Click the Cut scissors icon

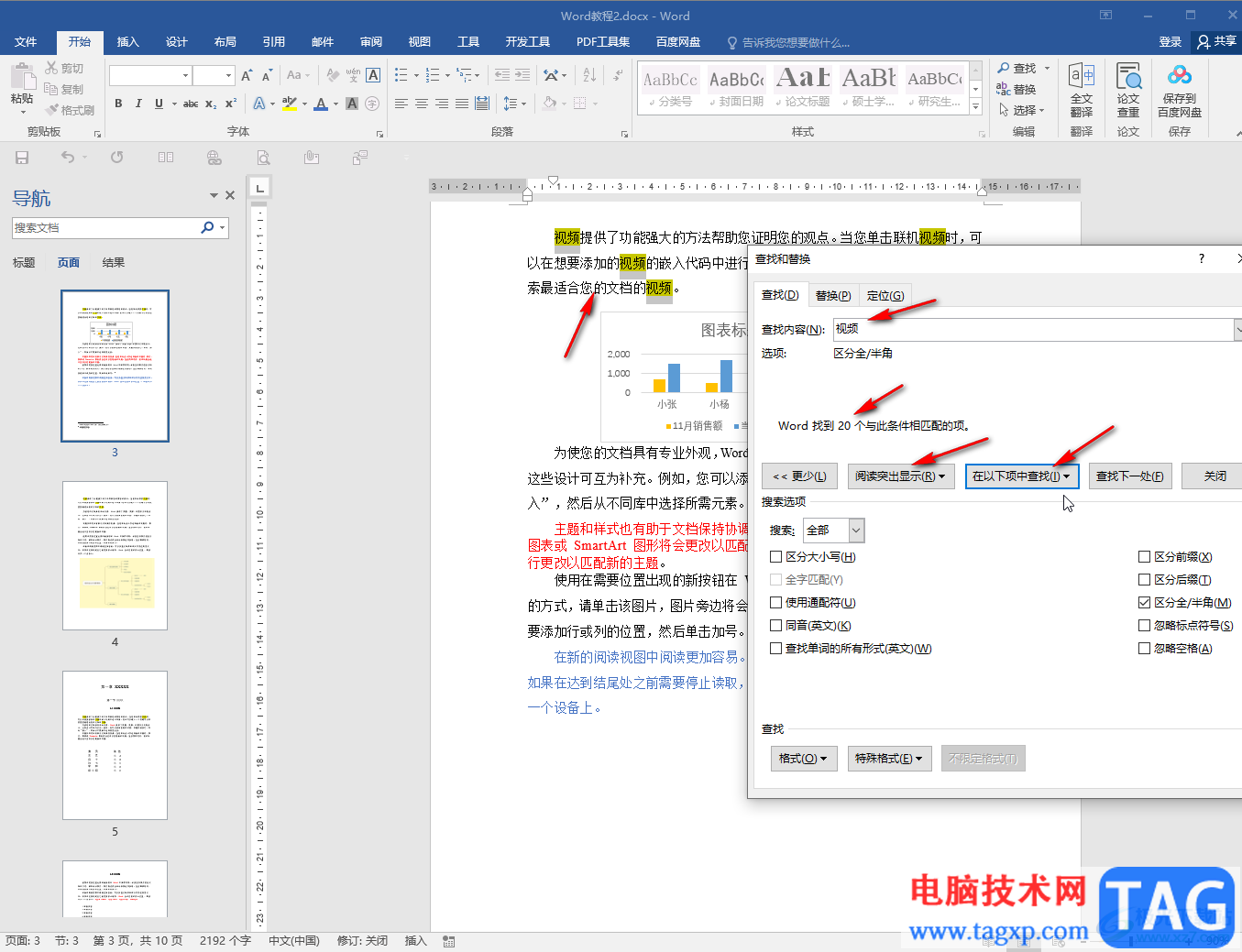tap(51, 69)
